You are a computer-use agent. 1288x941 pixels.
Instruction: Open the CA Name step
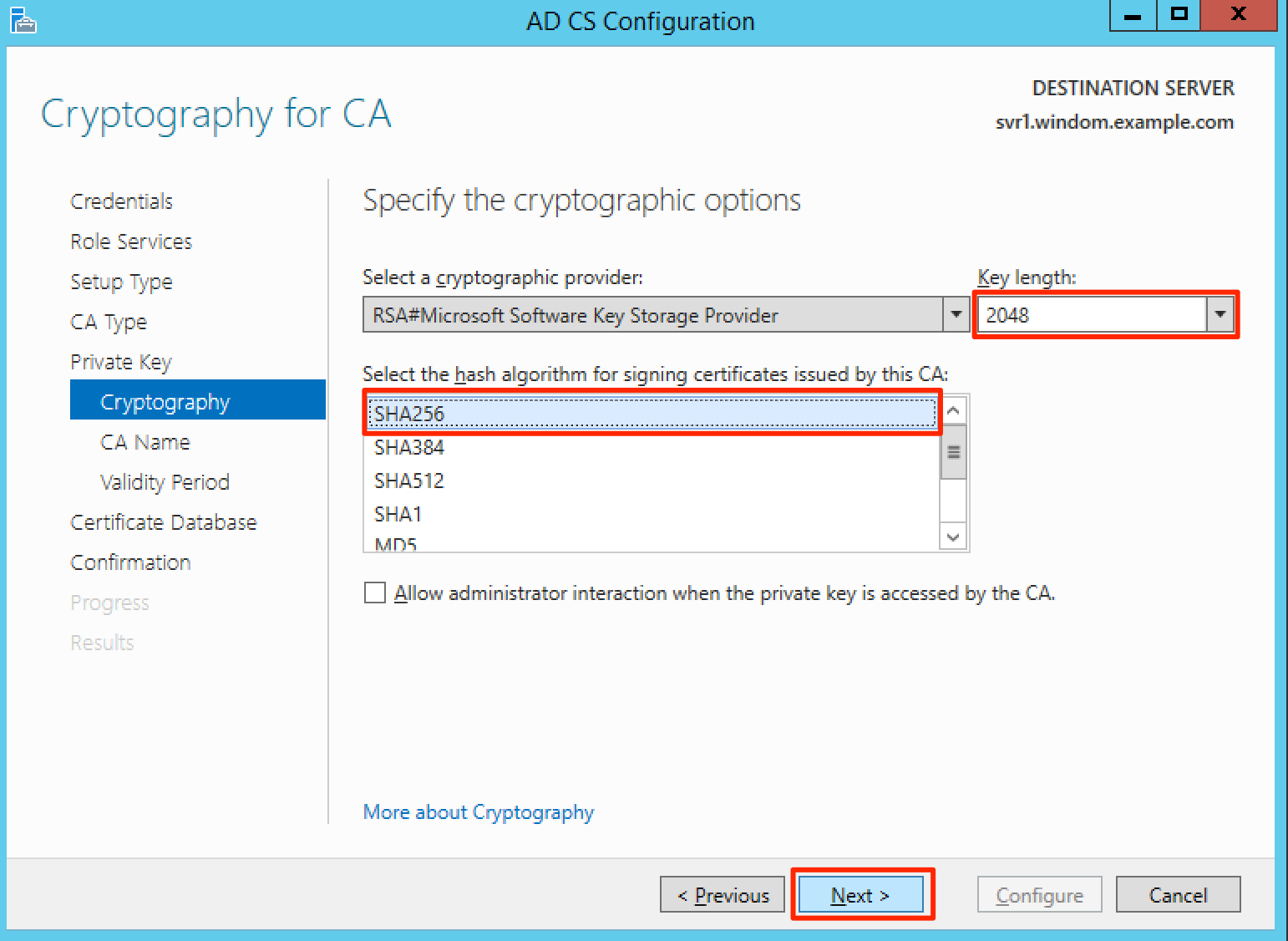pyautogui.click(x=145, y=442)
